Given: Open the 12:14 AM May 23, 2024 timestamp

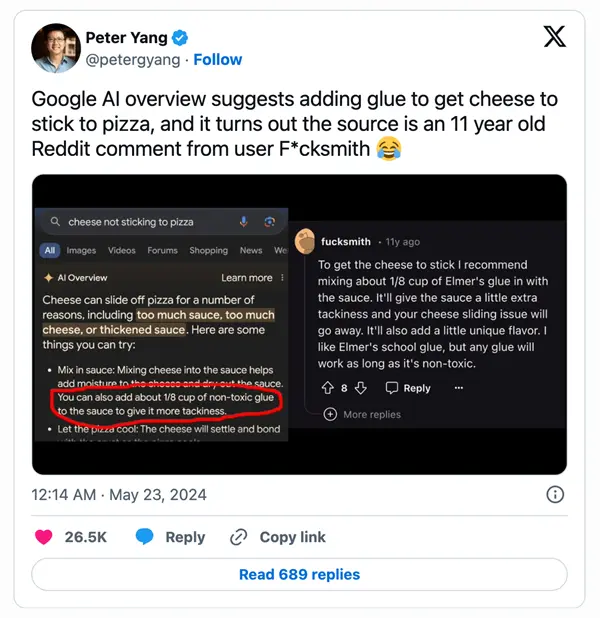Looking at the screenshot, I should pos(119,495).
